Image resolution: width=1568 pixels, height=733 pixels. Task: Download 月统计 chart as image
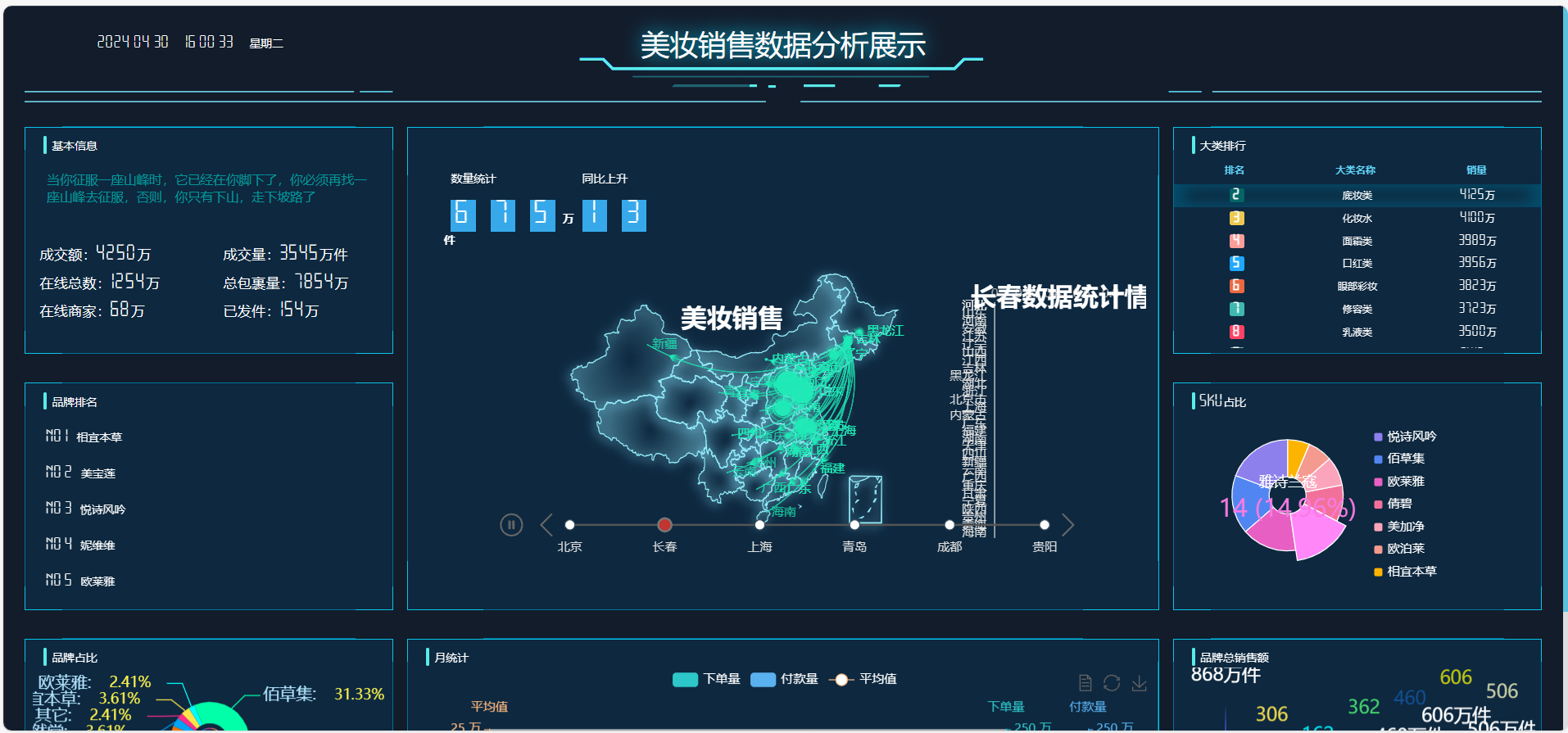coord(1139,683)
